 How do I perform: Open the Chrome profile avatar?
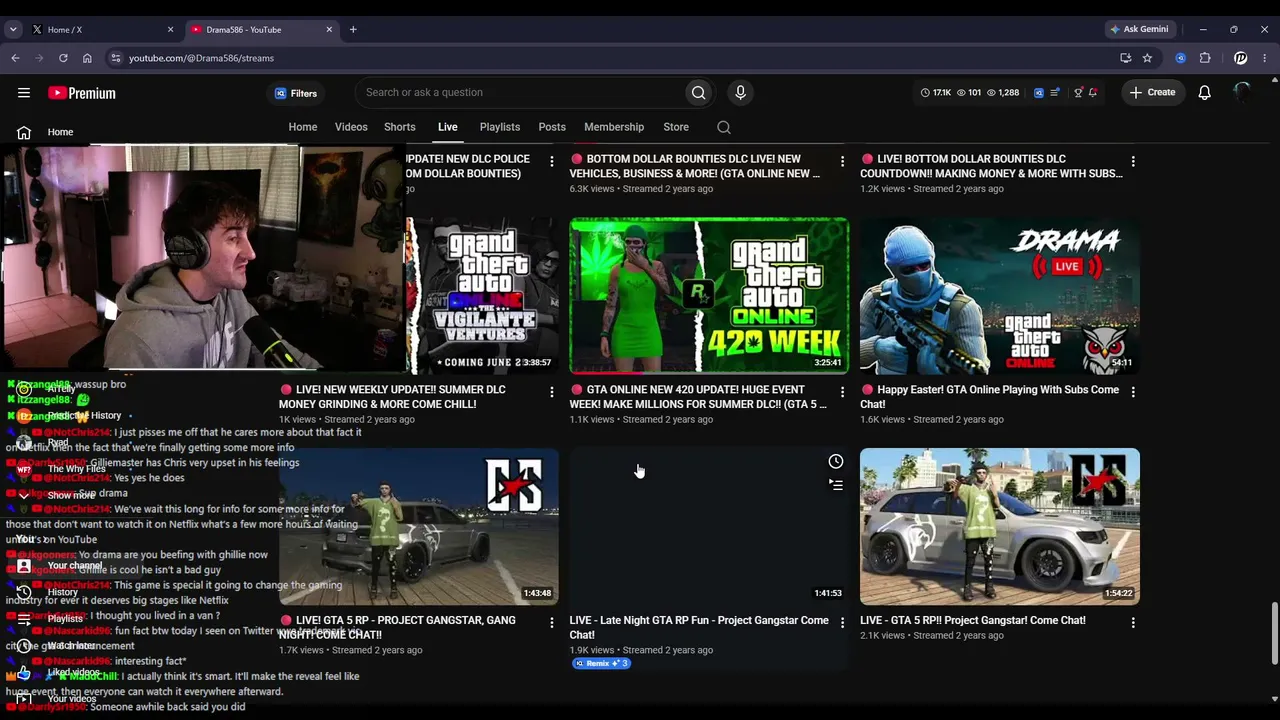click(1241, 58)
